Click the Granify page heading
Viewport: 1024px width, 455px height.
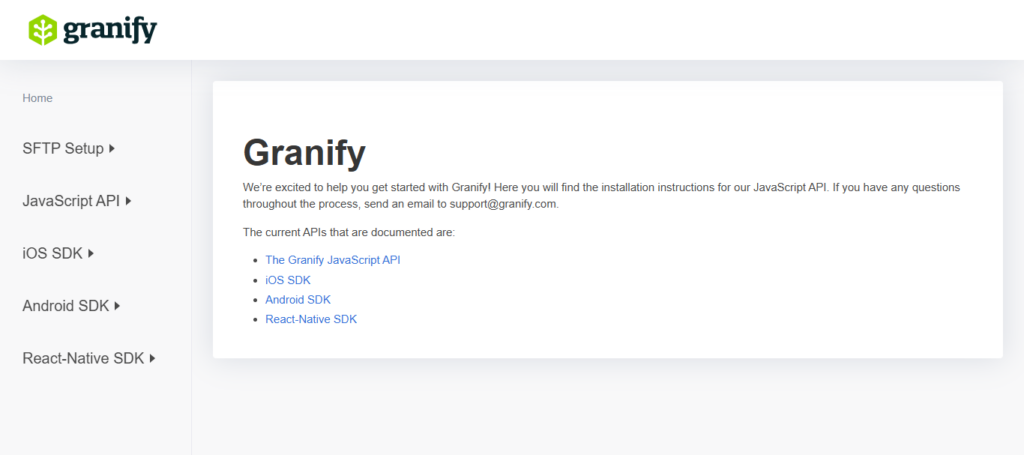(x=304, y=153)
